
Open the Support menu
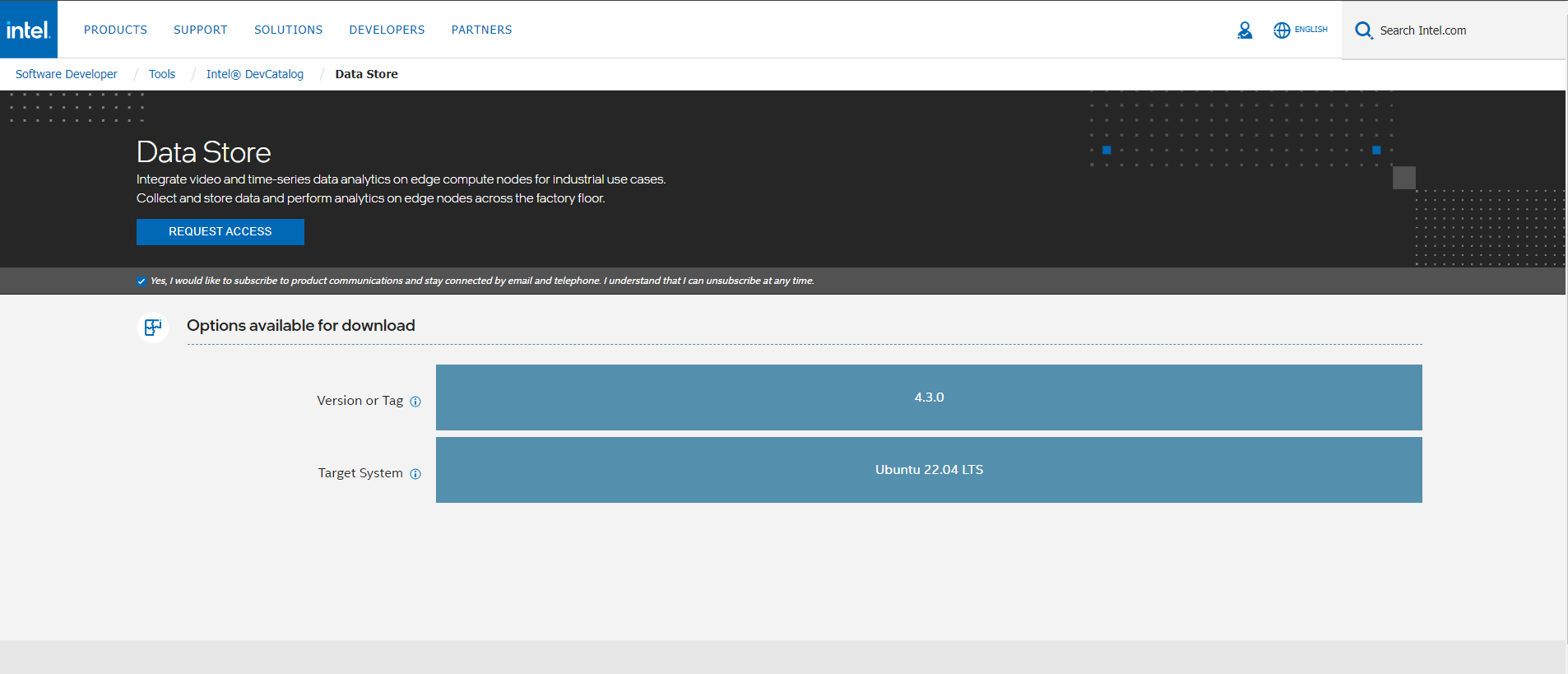click(200, 30)
